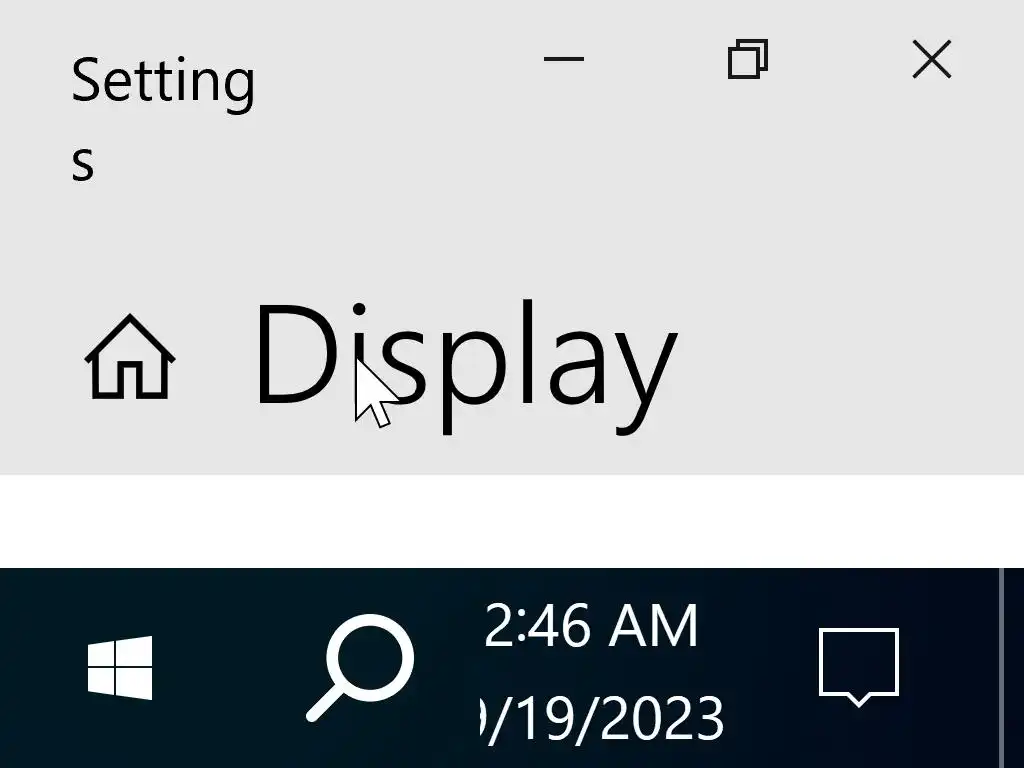This screenshot has width=1024, height=768.
Task: Open the Action Center notifications icon
Action: coord(859,667)
